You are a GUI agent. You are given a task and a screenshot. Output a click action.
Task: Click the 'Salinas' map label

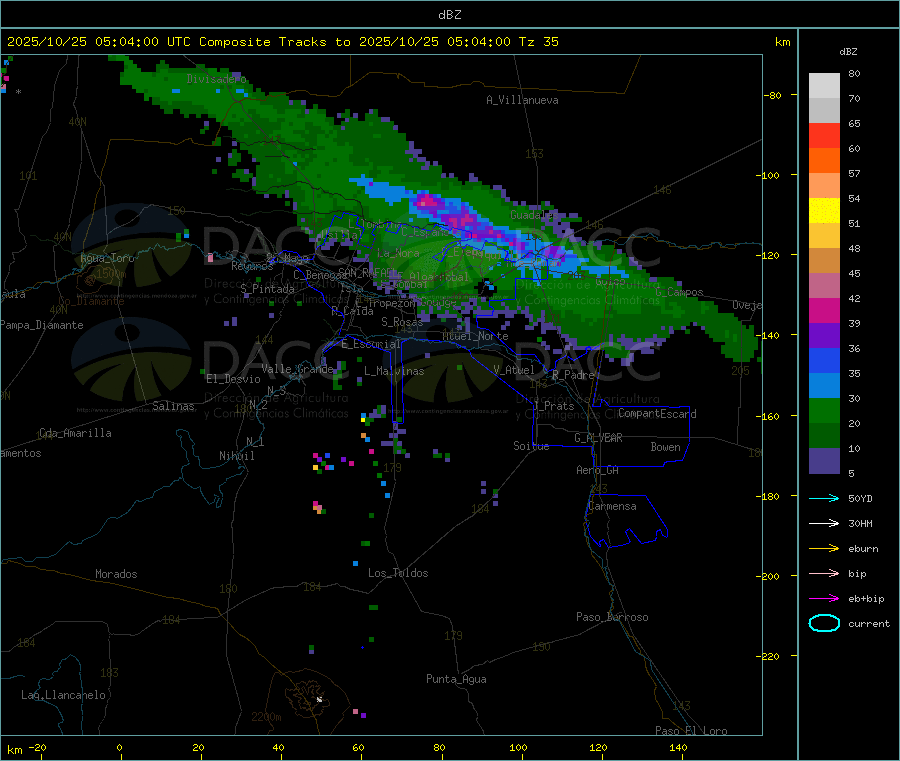click(x=173, y=406)
